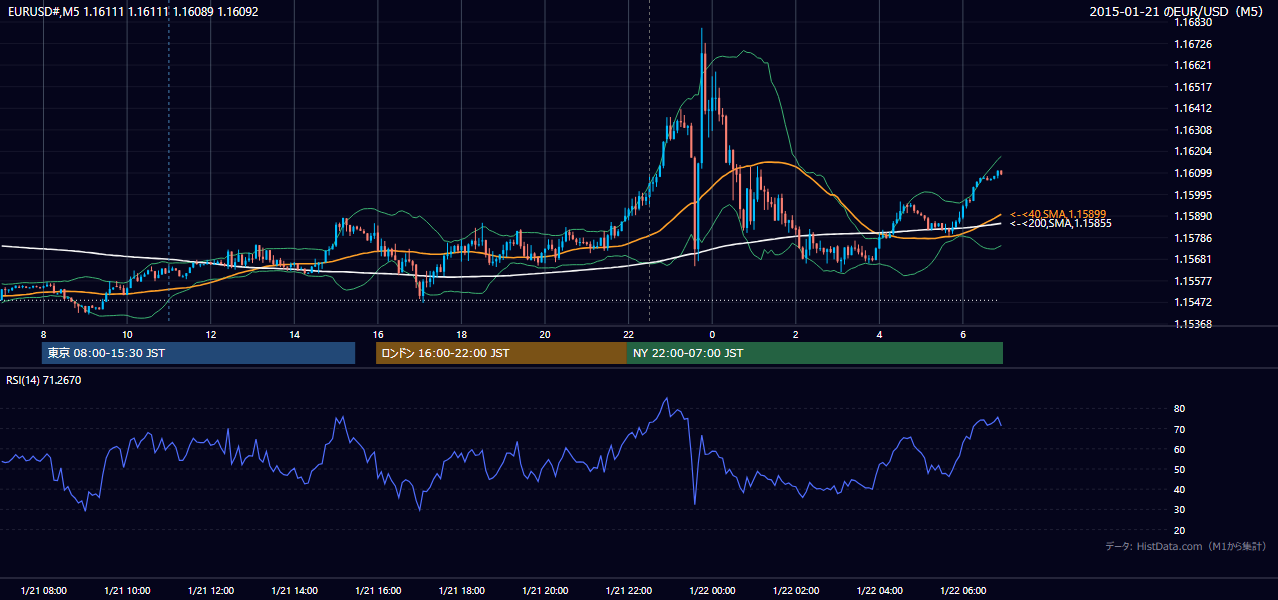
Task: Click hour tick 0 under the price chart
Action: (711, 334)
